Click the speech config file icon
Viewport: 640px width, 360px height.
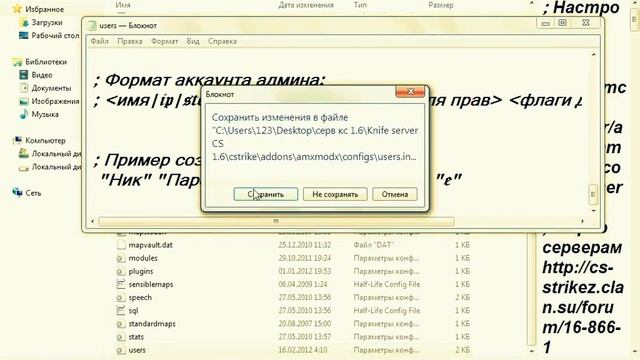[121, 297]
